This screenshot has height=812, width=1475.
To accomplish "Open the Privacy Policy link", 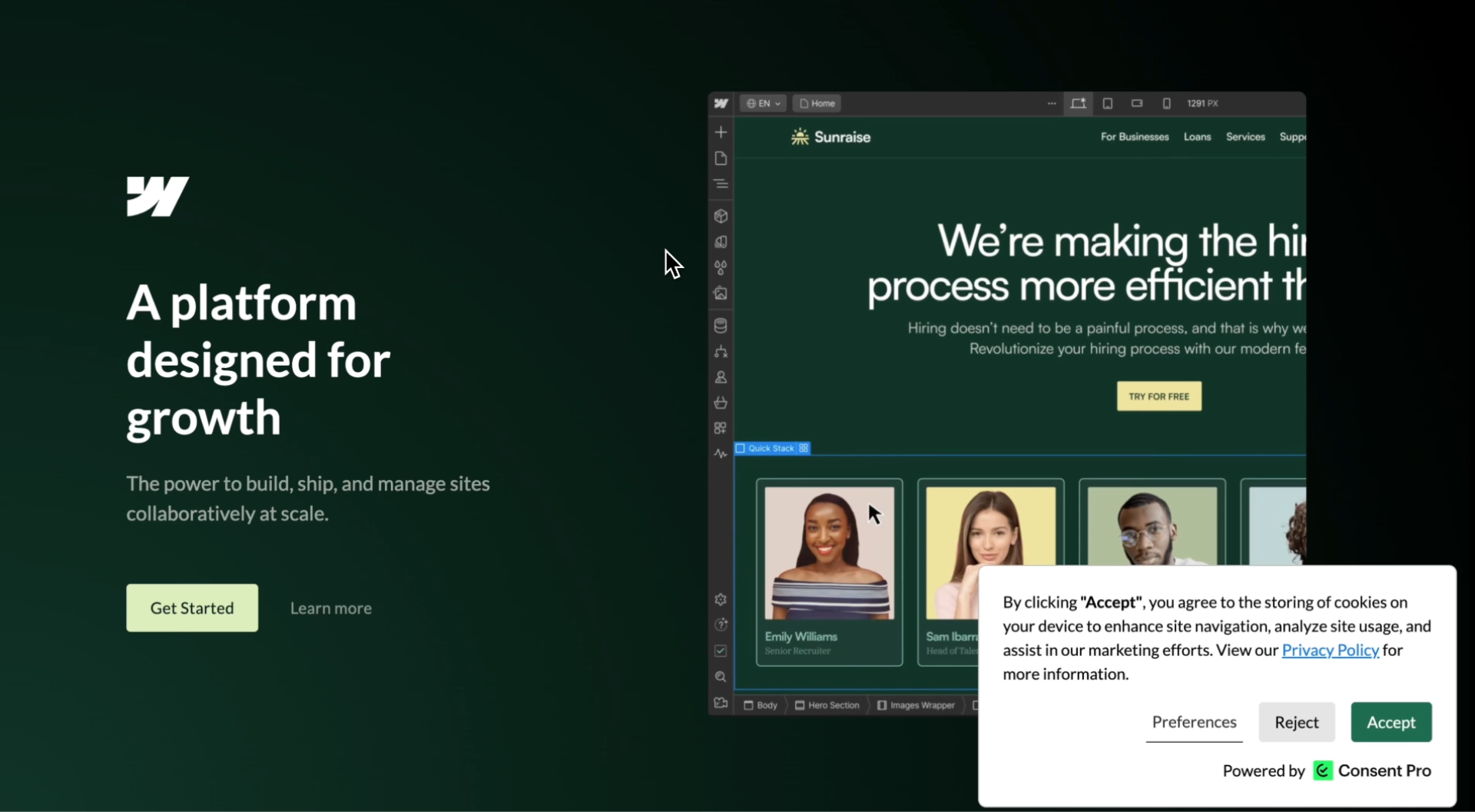I will pos(1330,649).
